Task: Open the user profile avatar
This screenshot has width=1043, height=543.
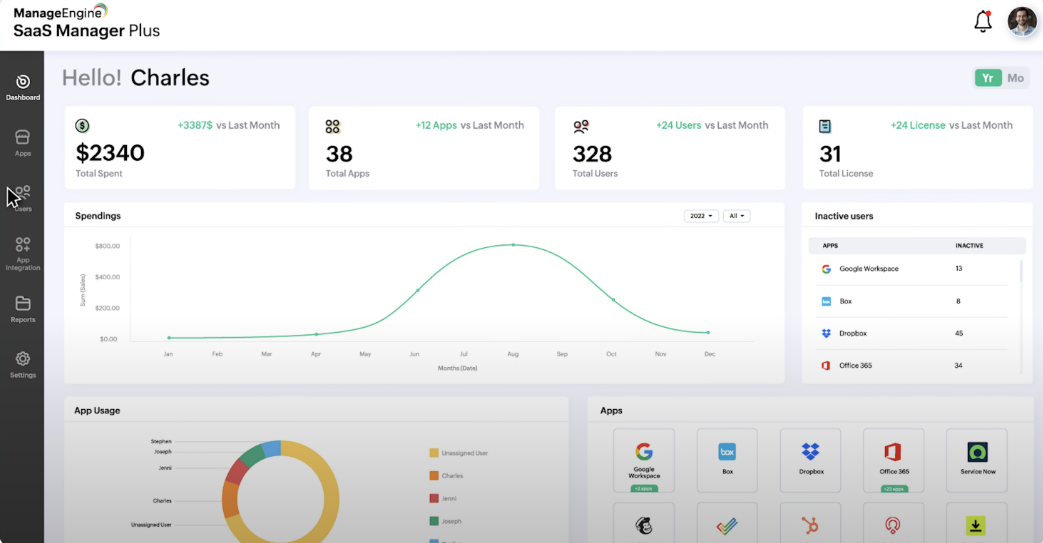Action: (x=1022, y=21)
